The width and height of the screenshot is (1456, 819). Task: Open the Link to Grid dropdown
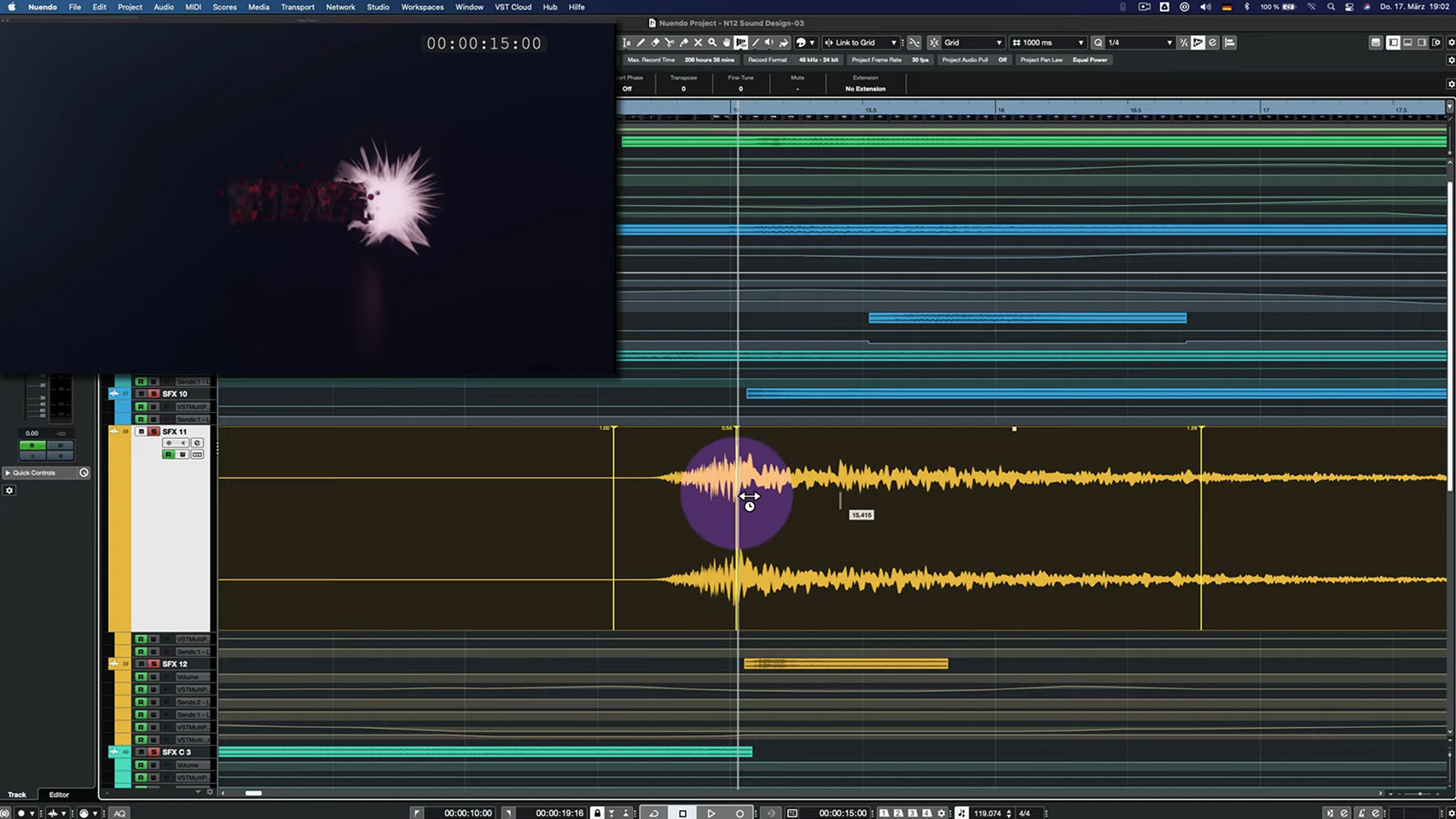coord(861,43)
